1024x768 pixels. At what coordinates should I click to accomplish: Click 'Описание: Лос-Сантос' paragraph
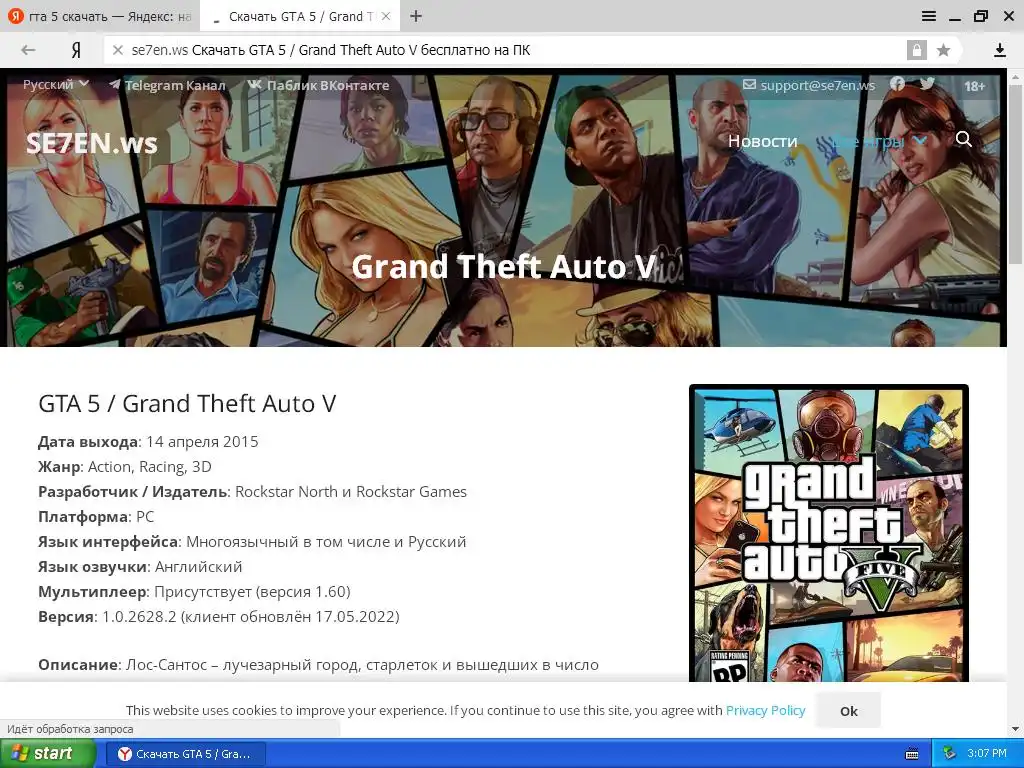tap(319, 665)
